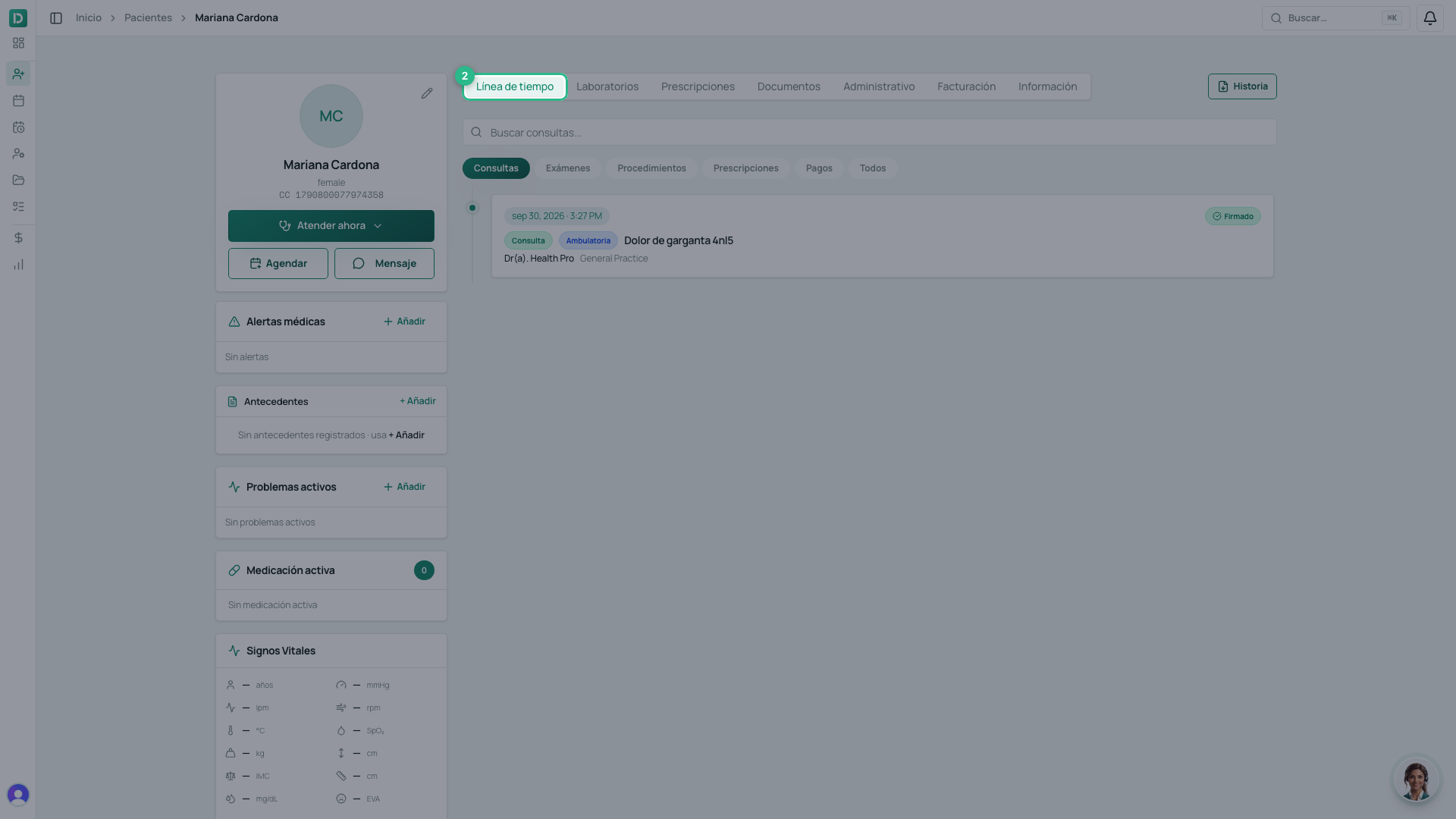Open the task list icon in sidebar
The image size is (1456, 819).
click(18, 207)
